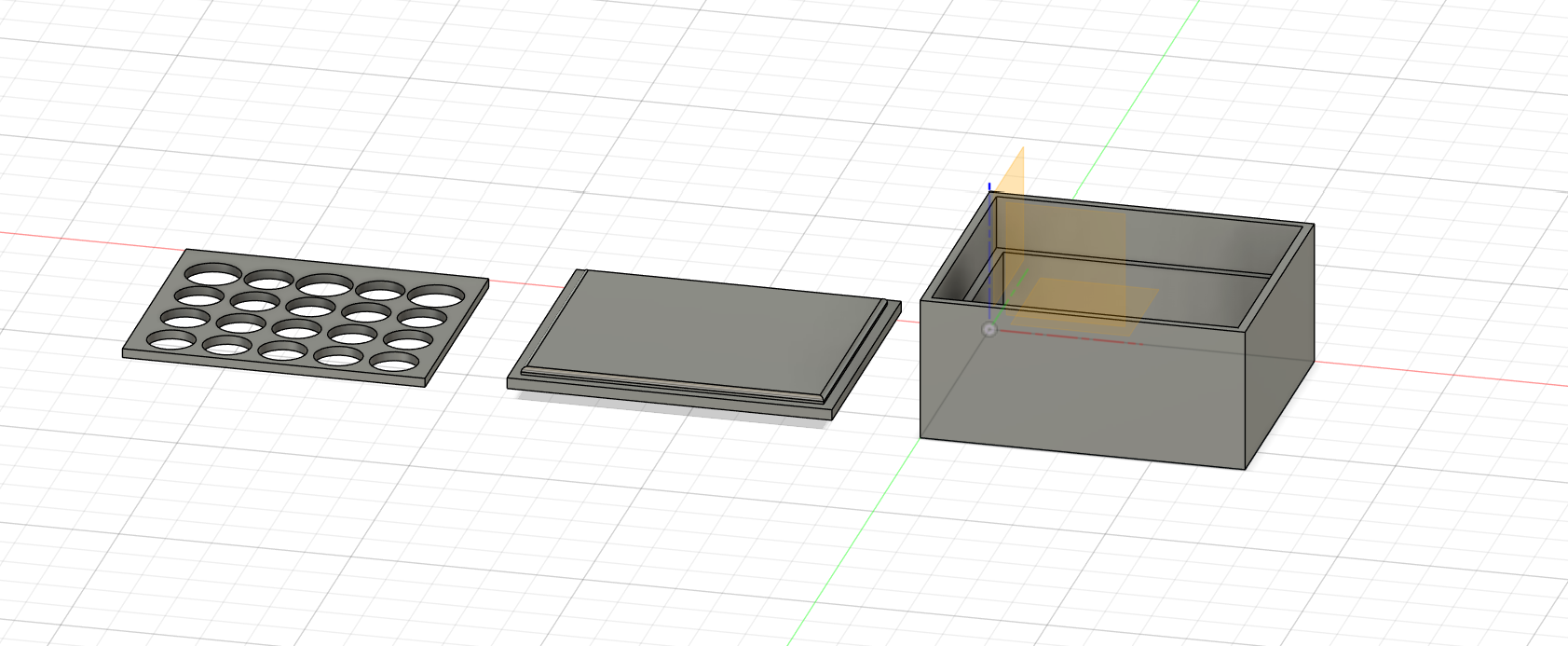Click the origin point at box corner
This screenshot has height=646, width=1568.
click(989, 329)
